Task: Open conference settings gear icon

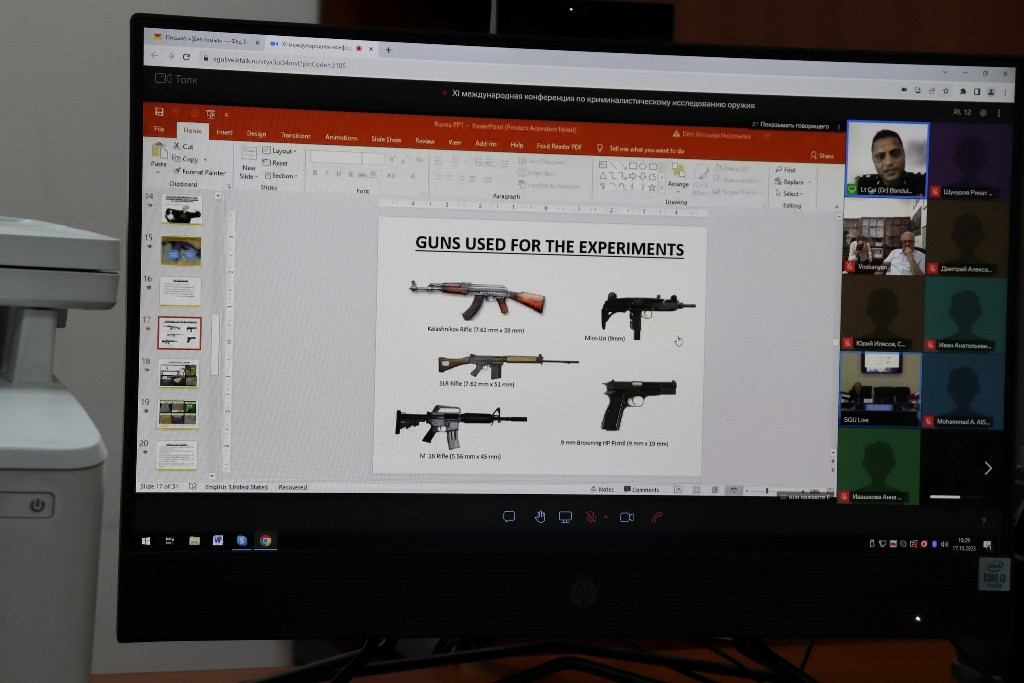Action: coord(984,112)
